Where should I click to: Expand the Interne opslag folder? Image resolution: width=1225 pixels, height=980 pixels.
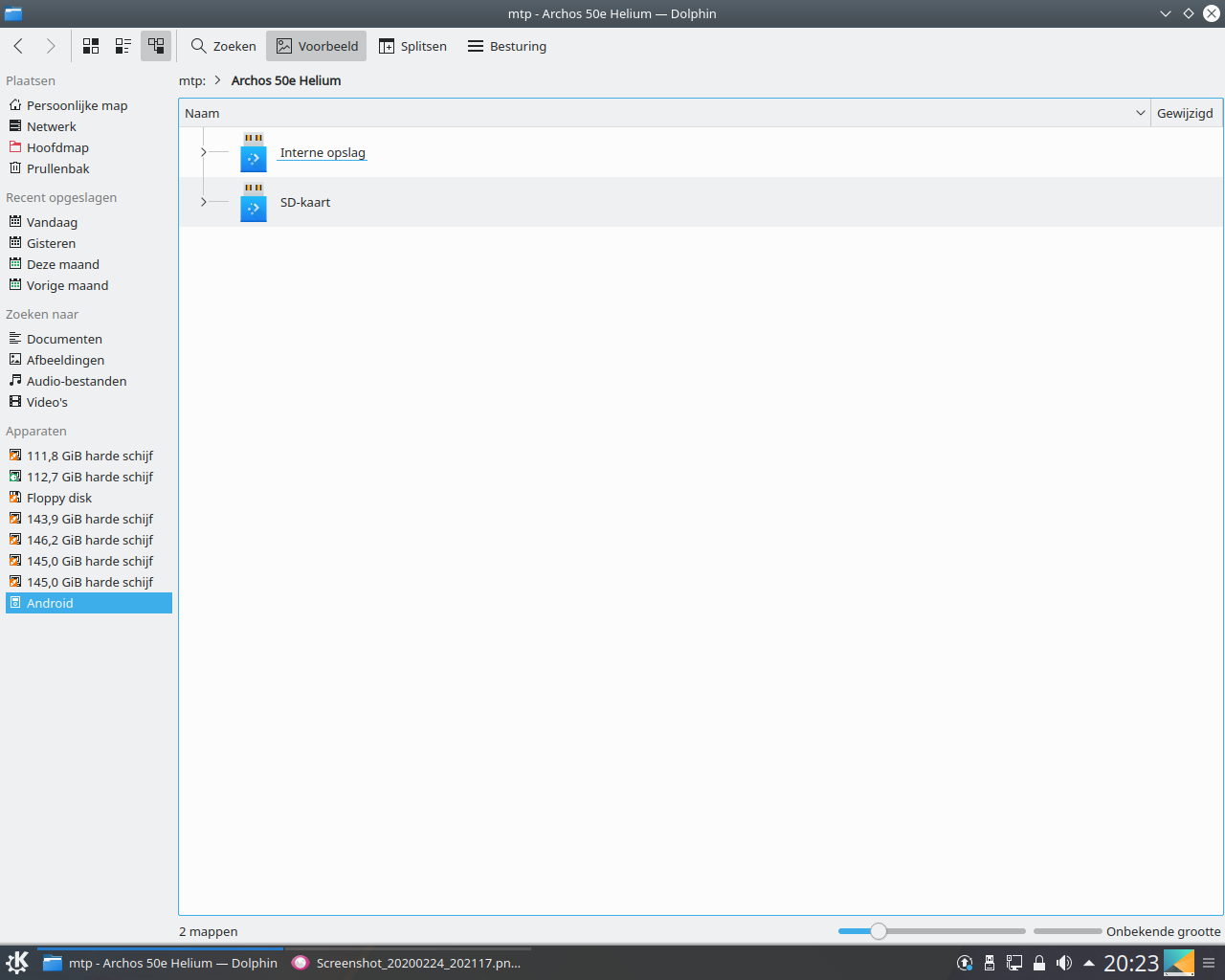point(203,152)
